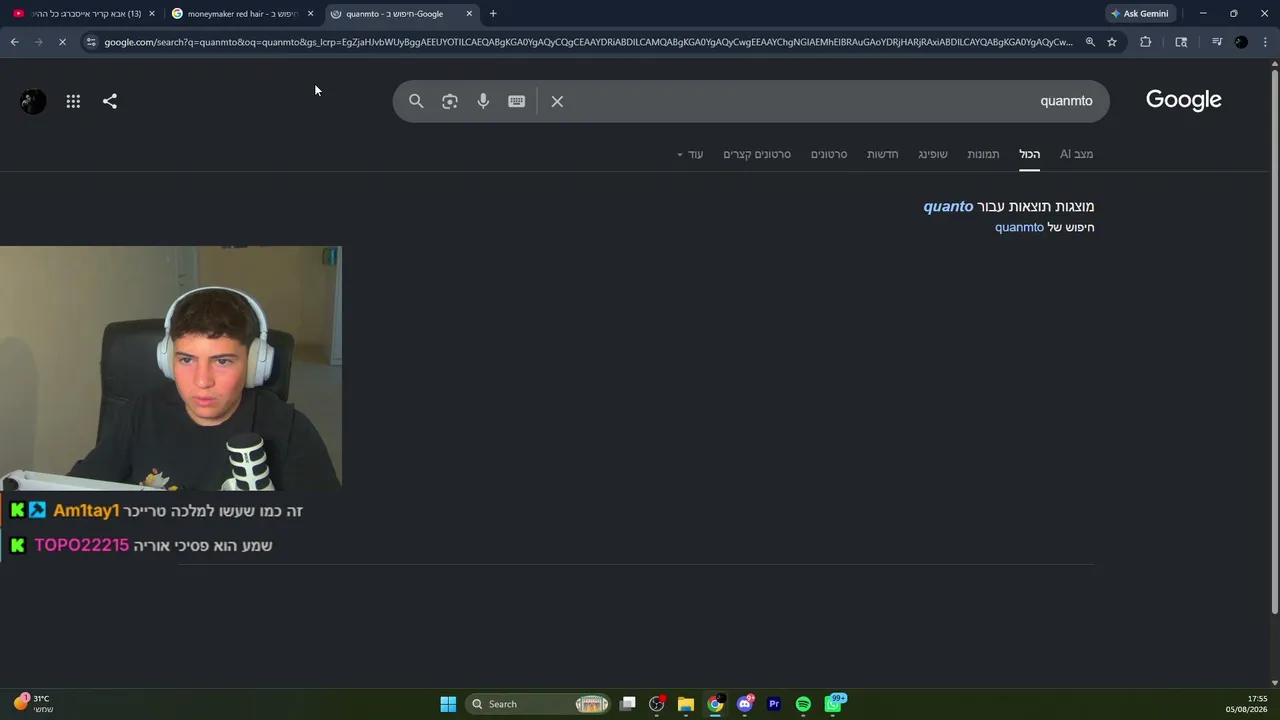Open Spotify from the taskbar

pos(803,704)
